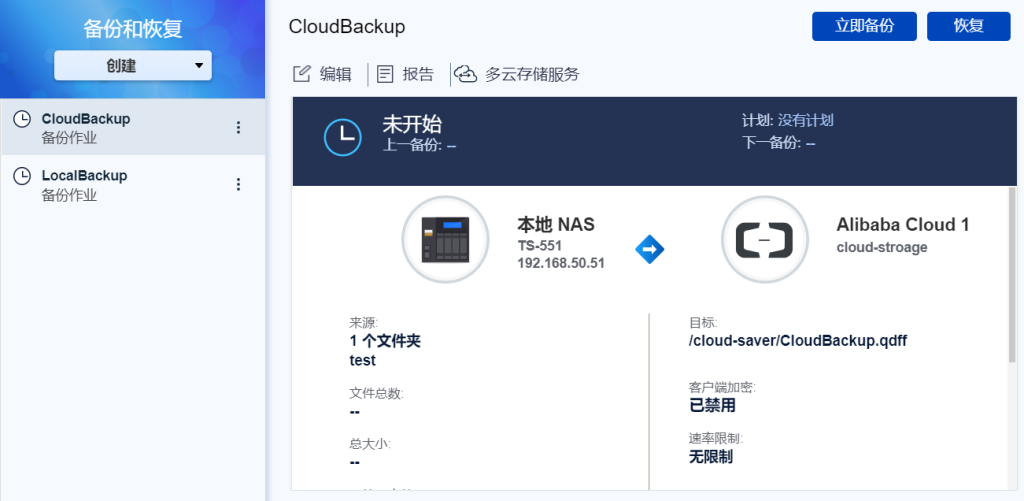Click the 编辑 text label
This screenshot has height=501, width=1024.
pos(336,74)
